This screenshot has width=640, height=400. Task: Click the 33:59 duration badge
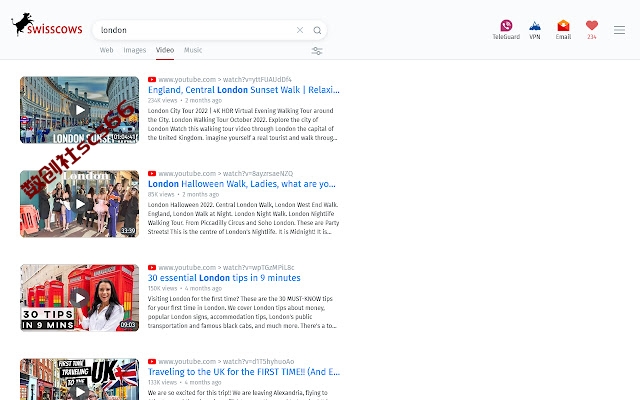[128, 231]
